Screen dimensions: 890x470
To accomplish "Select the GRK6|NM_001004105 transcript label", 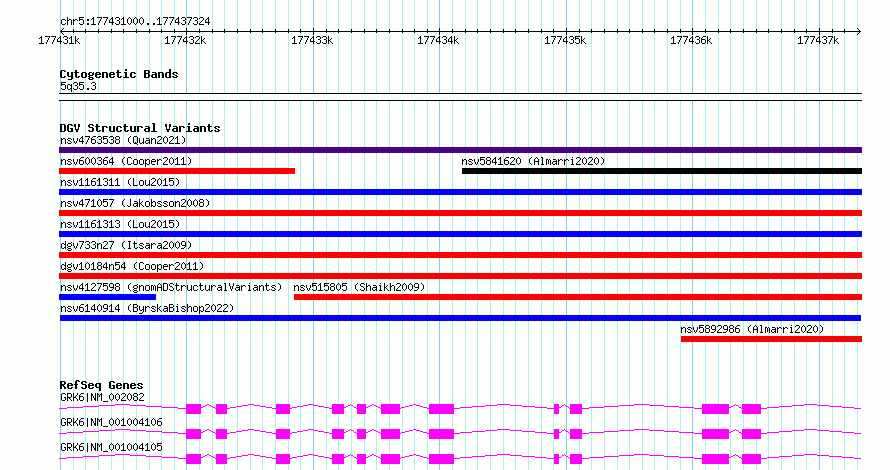I will (x=111, y=447).
